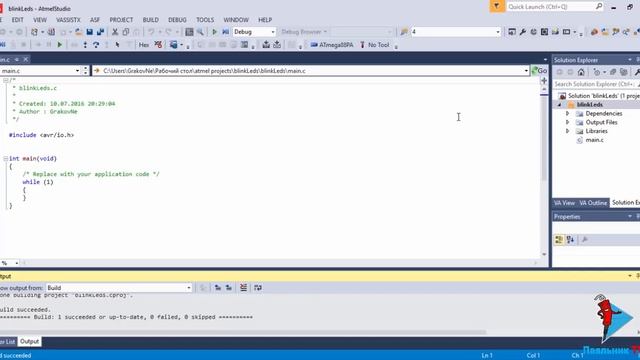
Task: Click the Find in Files binoculars icon
Action: [x=404, y=32]
